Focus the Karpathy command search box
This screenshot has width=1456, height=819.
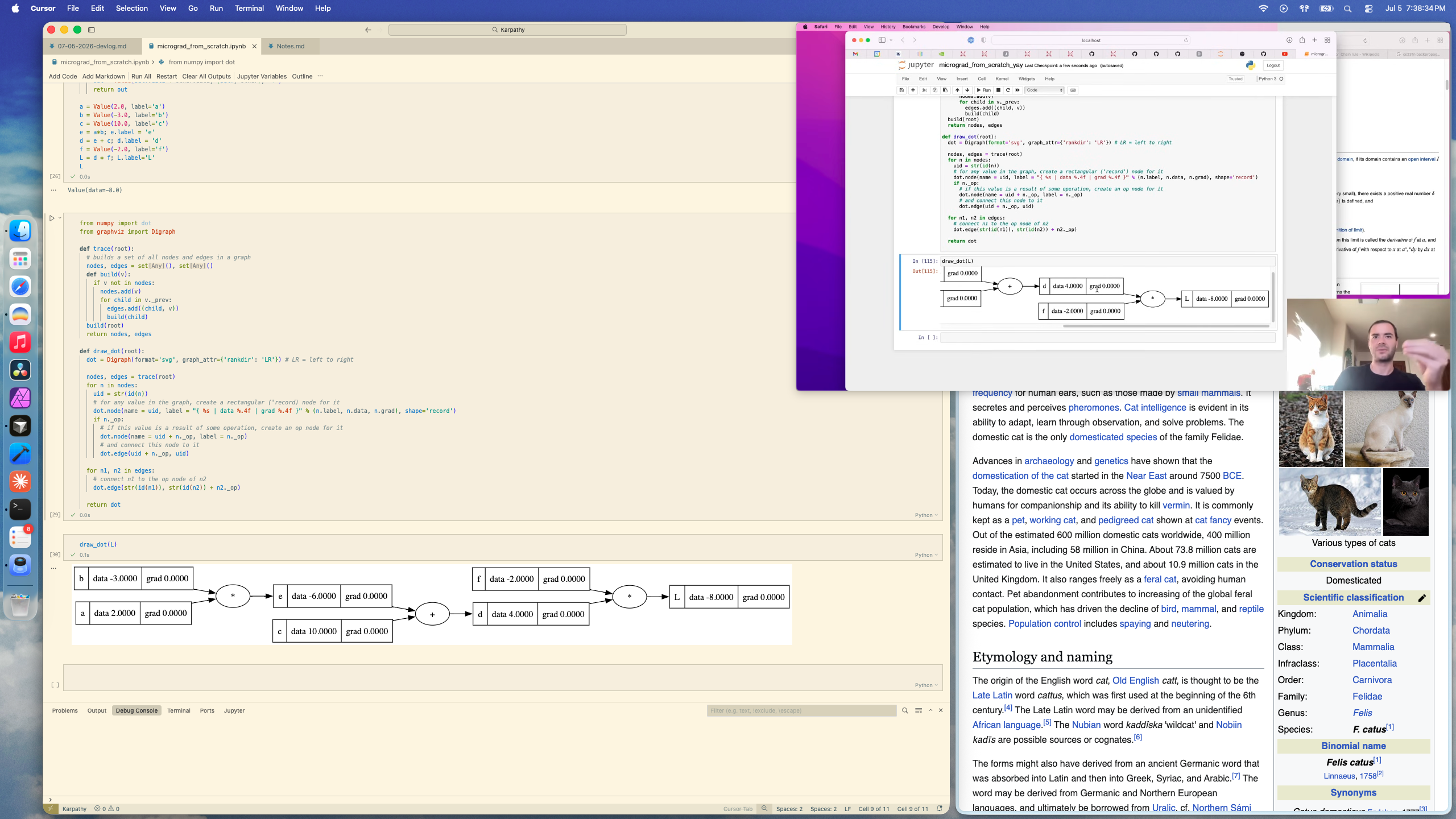coord(507,30)
